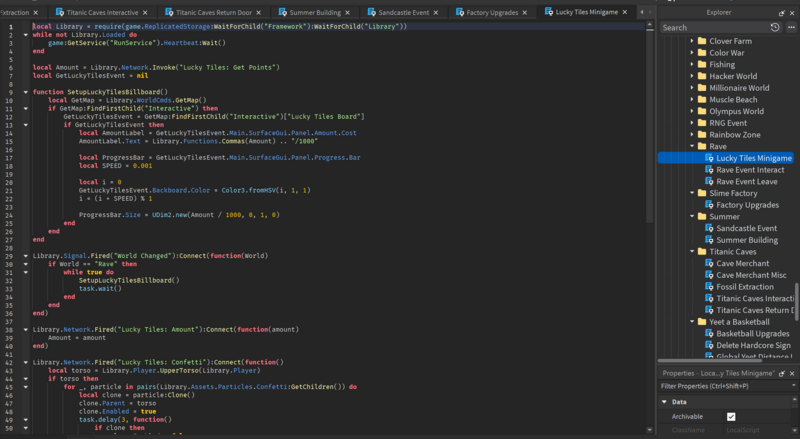
Task: Collapse the SetupLuckyTilesBillboard function fold arrow
Action: [25, 92]
